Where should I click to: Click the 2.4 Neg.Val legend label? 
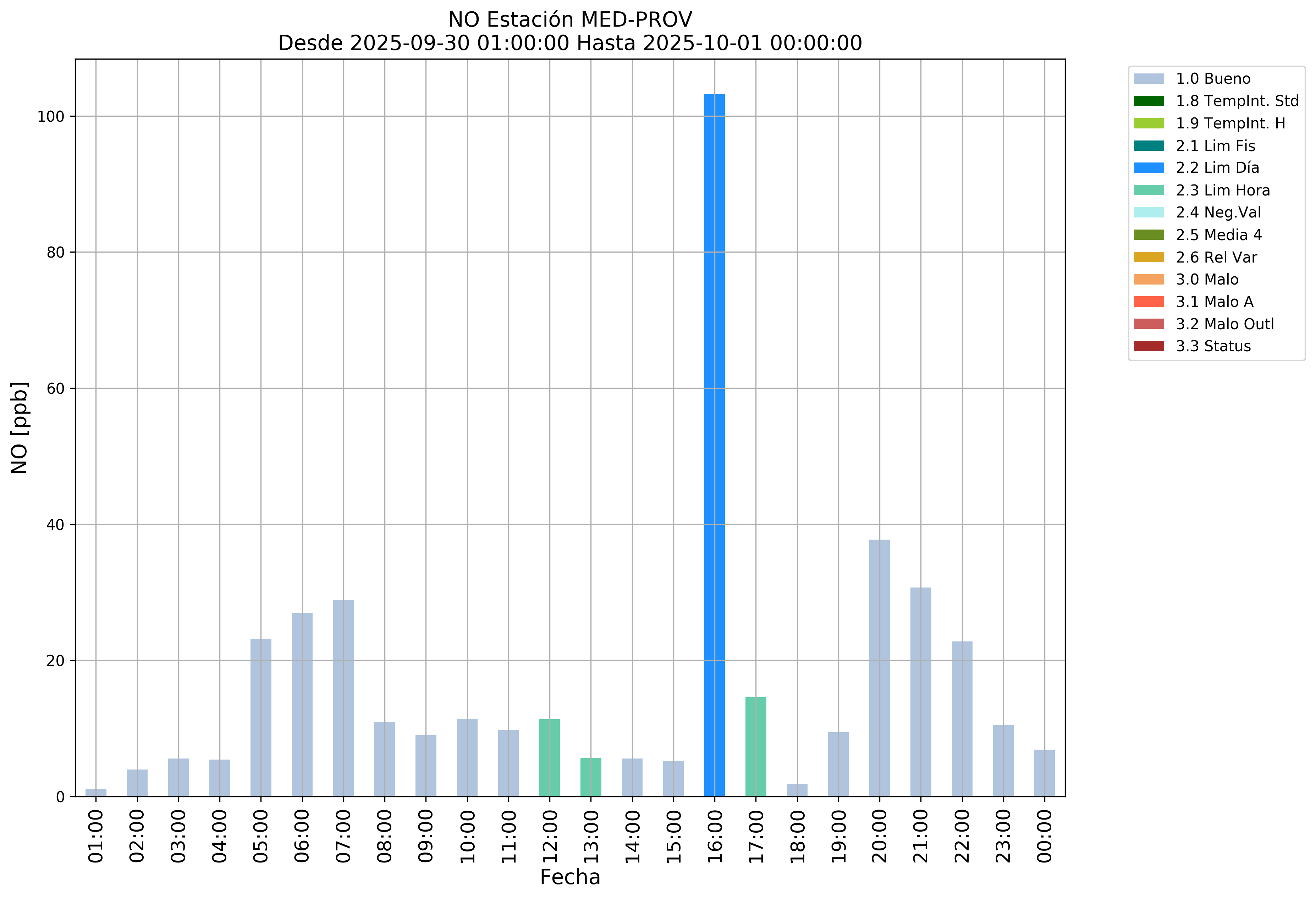pos(1218,212)
